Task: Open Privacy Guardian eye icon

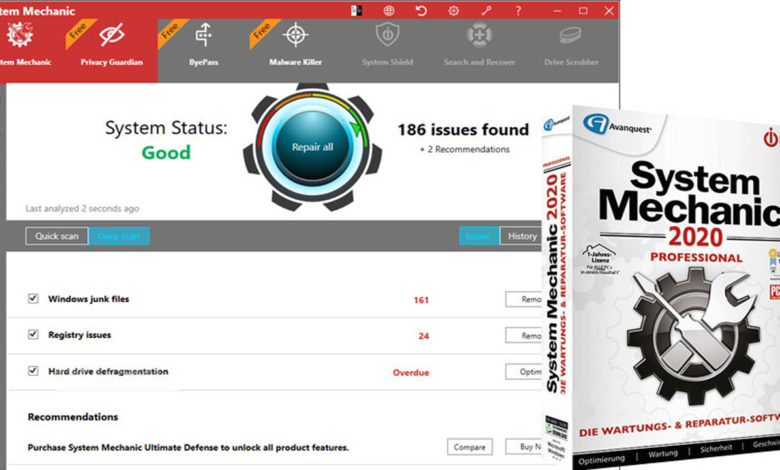Action: (x=111, y=35)
